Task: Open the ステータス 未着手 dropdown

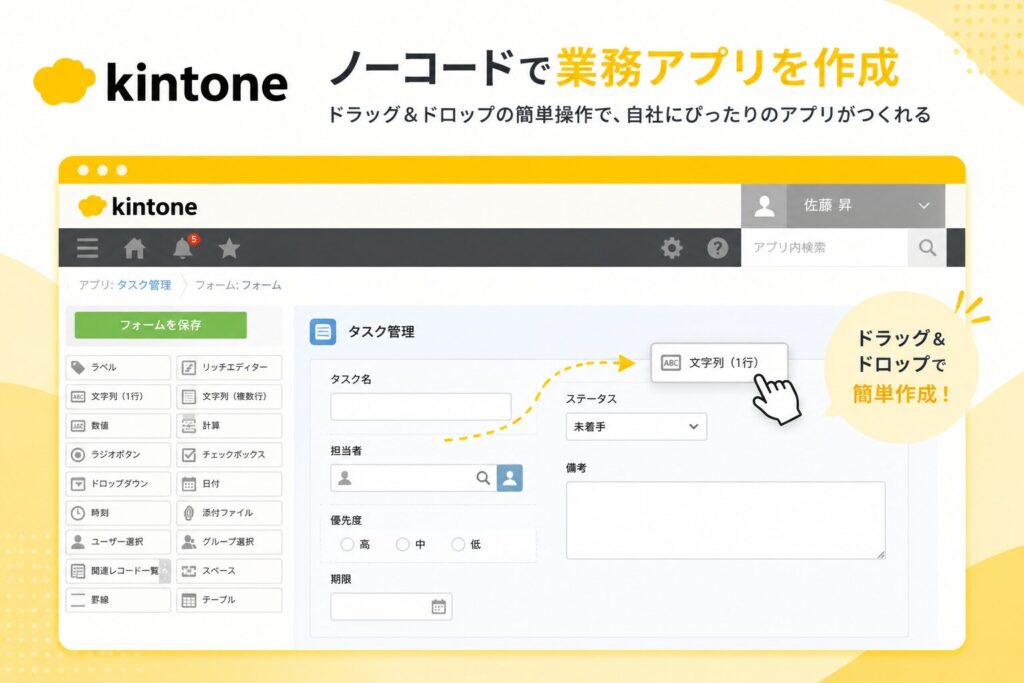Action: (x=636, y=426)
